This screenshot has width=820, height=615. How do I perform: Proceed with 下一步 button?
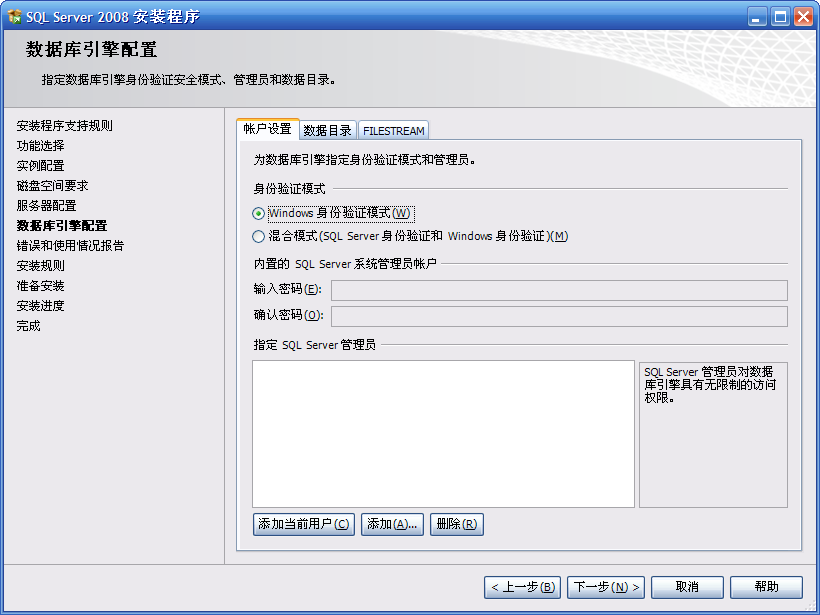click(605, 587)
